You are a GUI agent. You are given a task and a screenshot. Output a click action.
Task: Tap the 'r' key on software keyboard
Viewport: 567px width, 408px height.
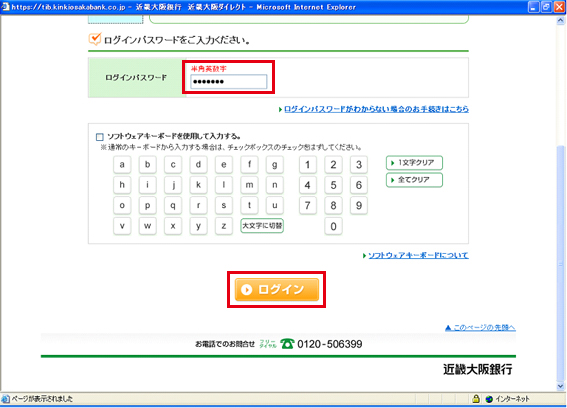pyautogui.click(x=199, y=205)
